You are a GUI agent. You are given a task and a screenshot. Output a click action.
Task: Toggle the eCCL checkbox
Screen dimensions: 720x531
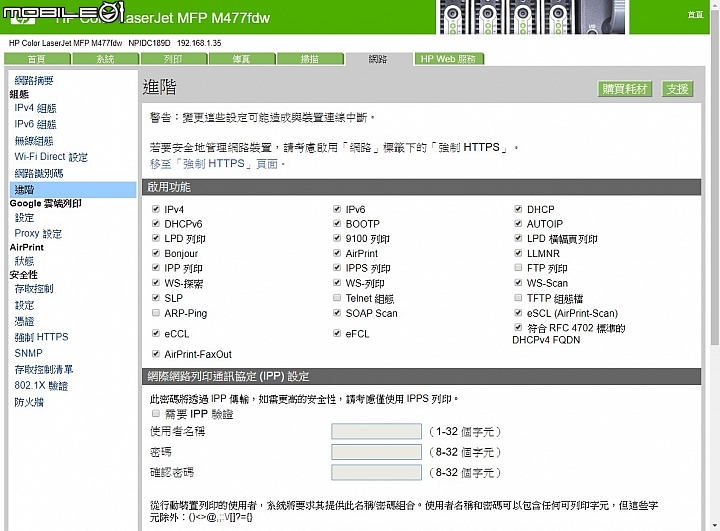click(156, 333)
